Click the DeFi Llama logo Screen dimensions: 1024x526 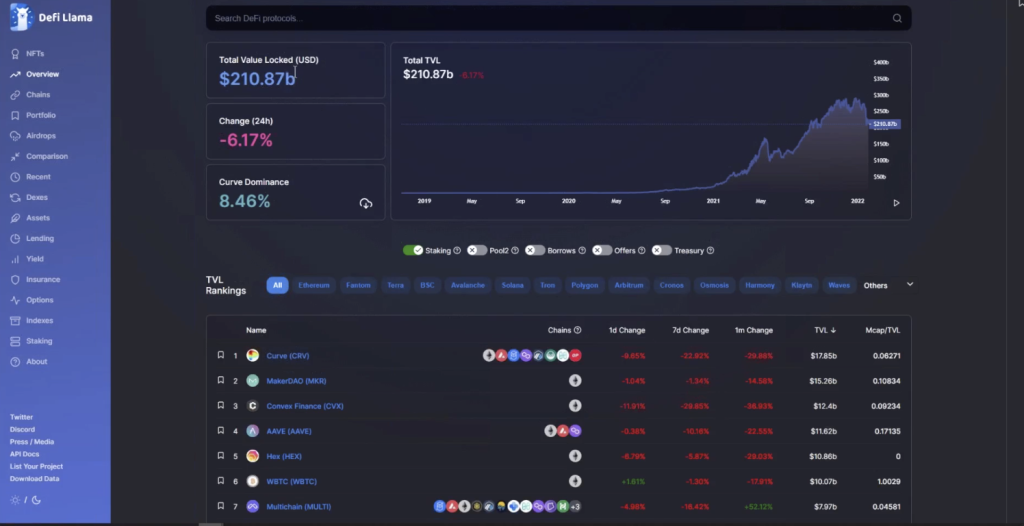(52, 18)
